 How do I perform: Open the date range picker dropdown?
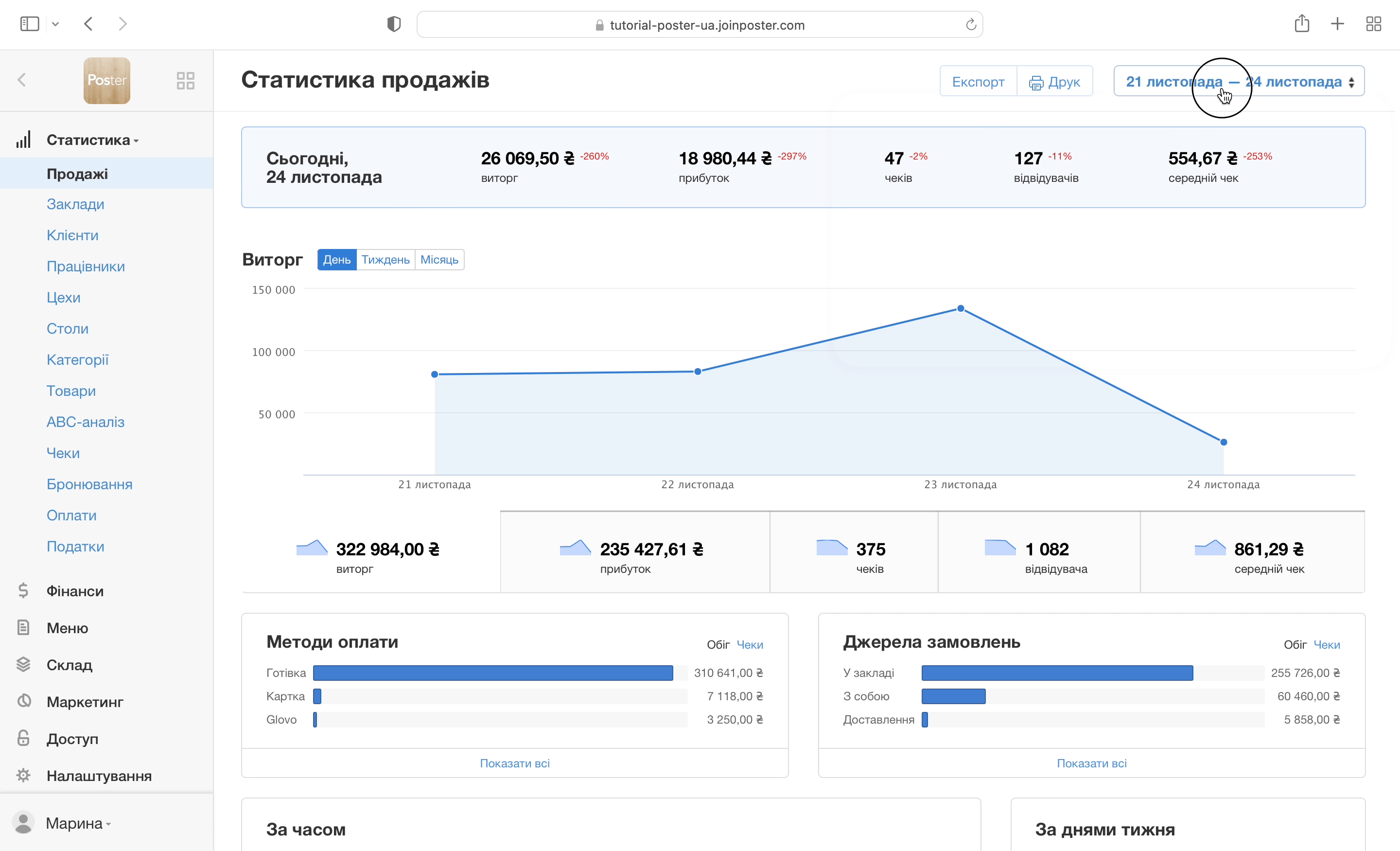point(1239,81)
